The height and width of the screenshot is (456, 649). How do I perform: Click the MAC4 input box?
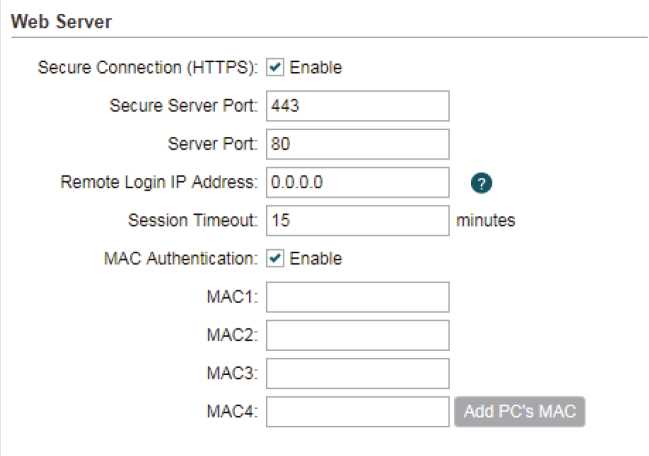[x=358, y=411]
